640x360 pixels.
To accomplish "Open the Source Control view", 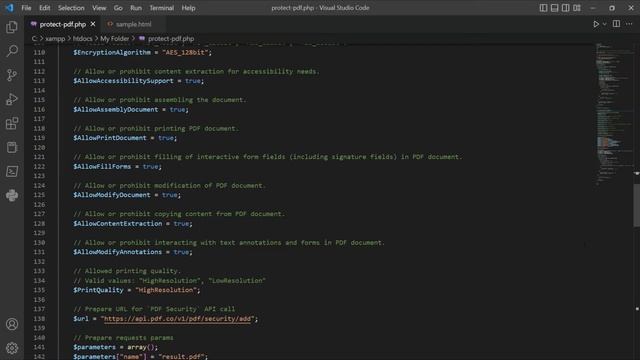I will click(x=12, y=75).
